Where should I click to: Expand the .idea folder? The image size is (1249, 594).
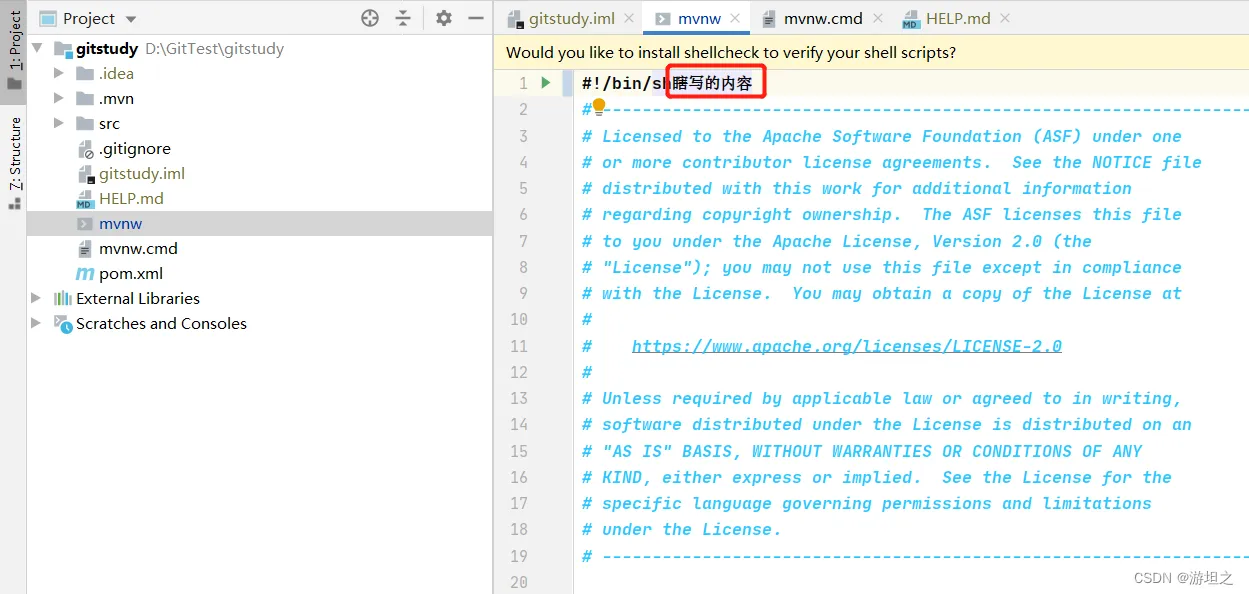pos(59,73)
